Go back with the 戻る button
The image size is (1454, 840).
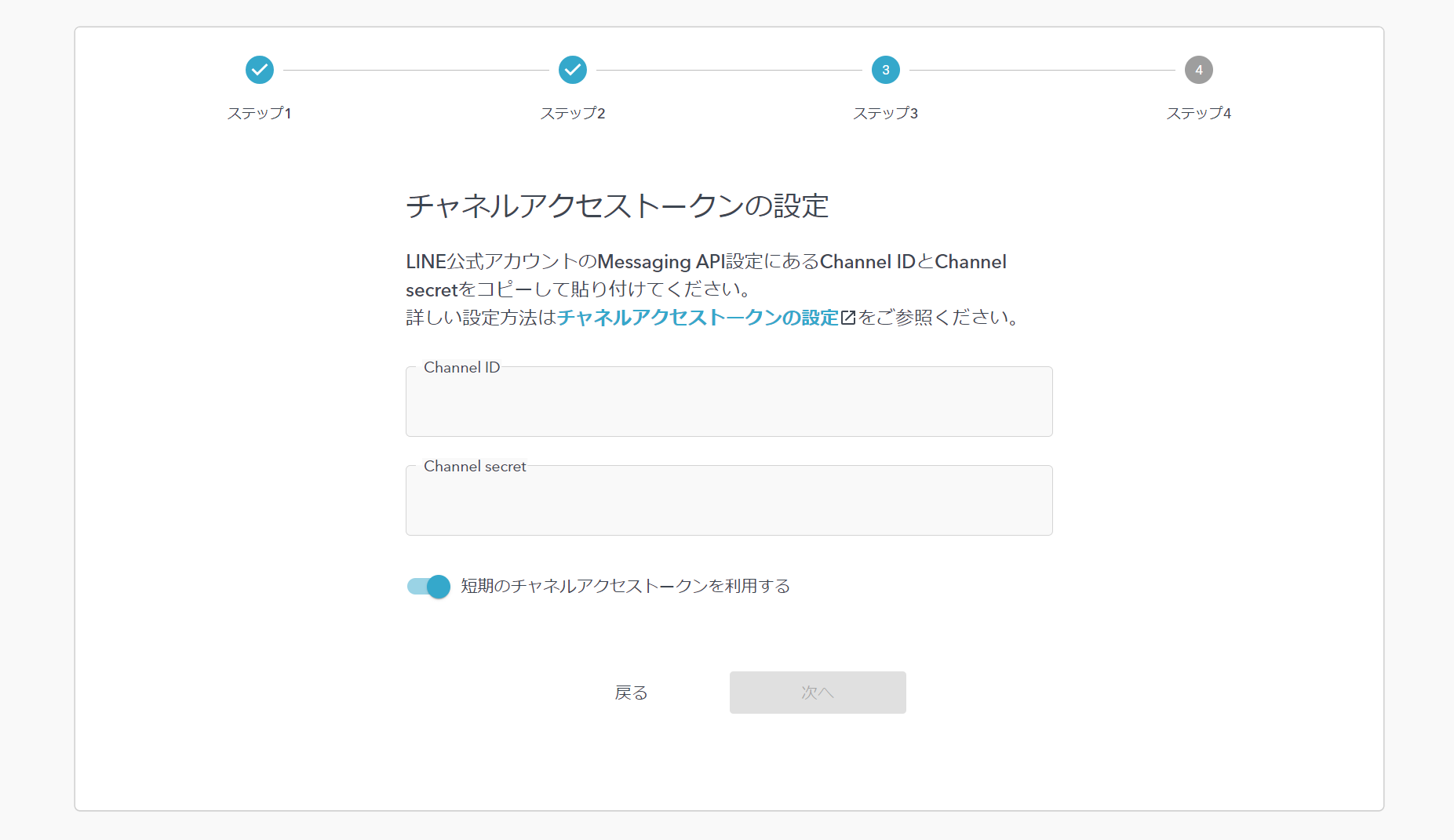point(631,693)
